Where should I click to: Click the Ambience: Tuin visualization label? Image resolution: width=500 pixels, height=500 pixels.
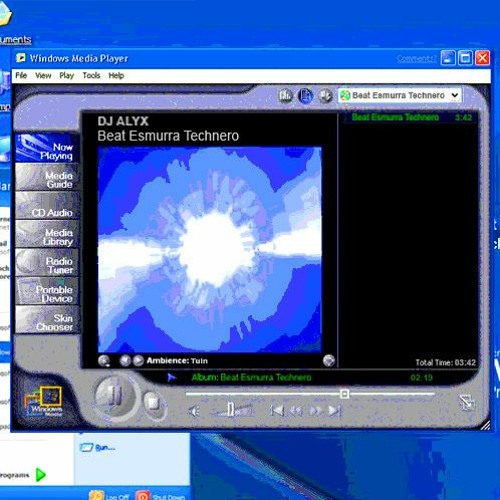[x=177, y=361]
